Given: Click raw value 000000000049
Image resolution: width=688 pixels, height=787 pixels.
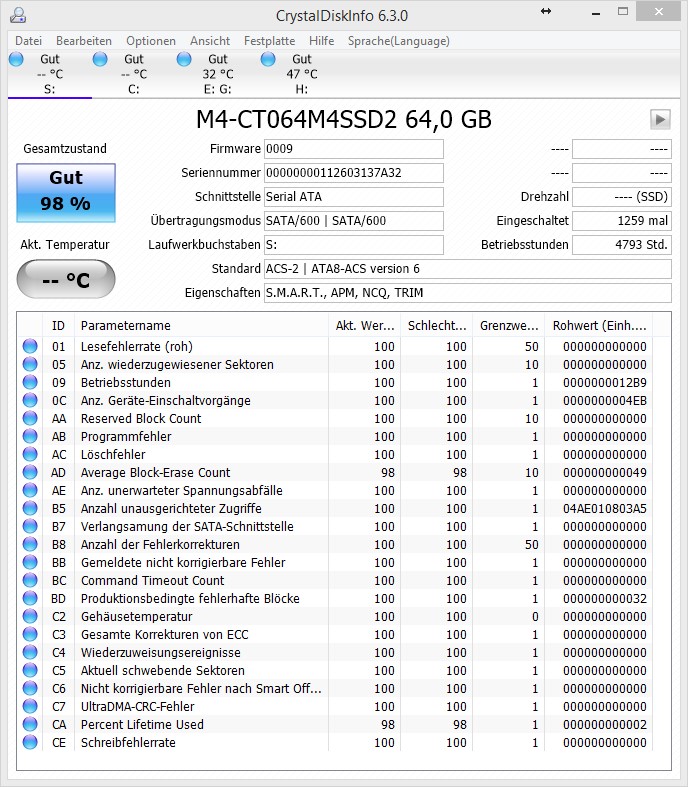Looking at the screenshot, I should click(x=605, y=472).
